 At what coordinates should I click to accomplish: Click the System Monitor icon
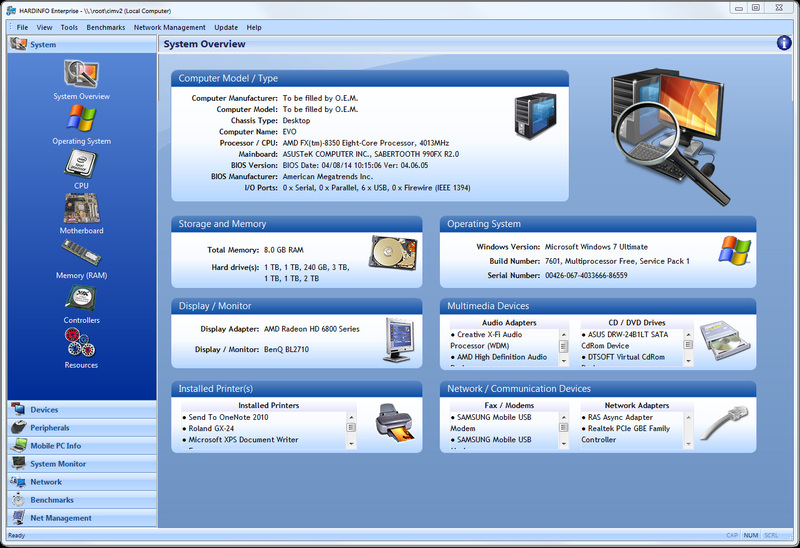[x=18, y=463]
